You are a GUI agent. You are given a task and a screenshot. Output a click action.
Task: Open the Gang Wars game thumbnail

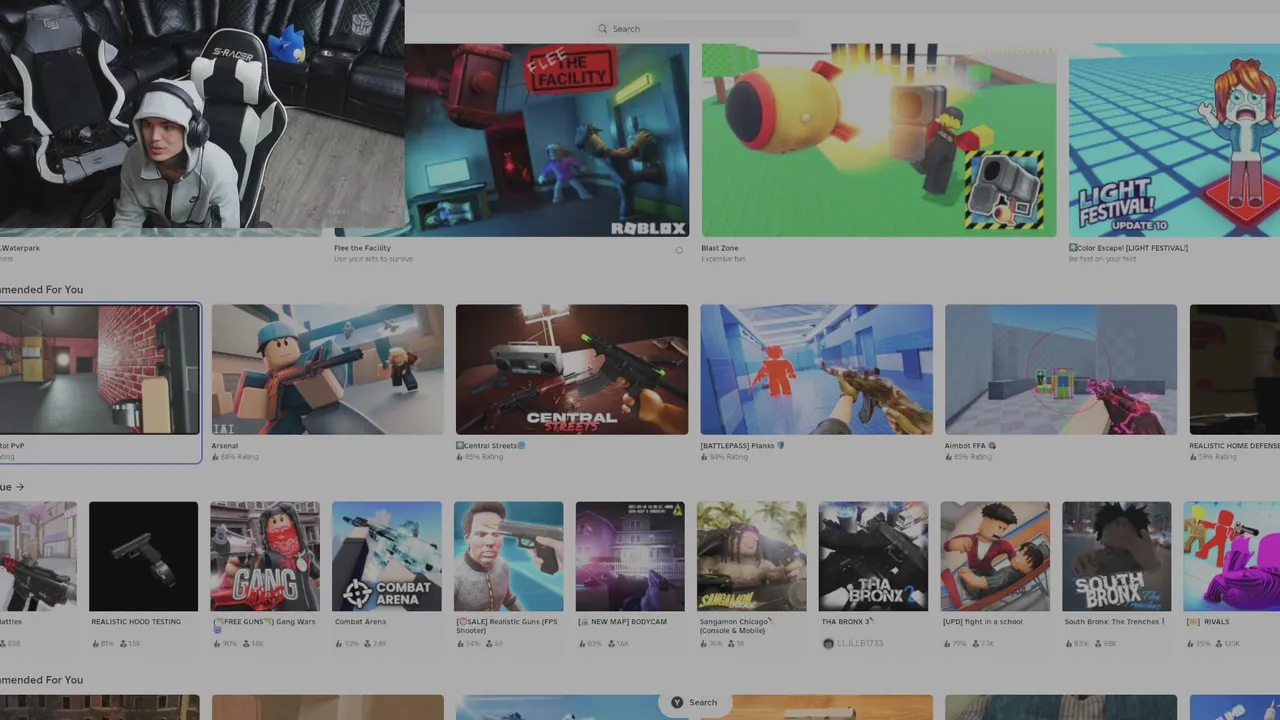point(265,556)
